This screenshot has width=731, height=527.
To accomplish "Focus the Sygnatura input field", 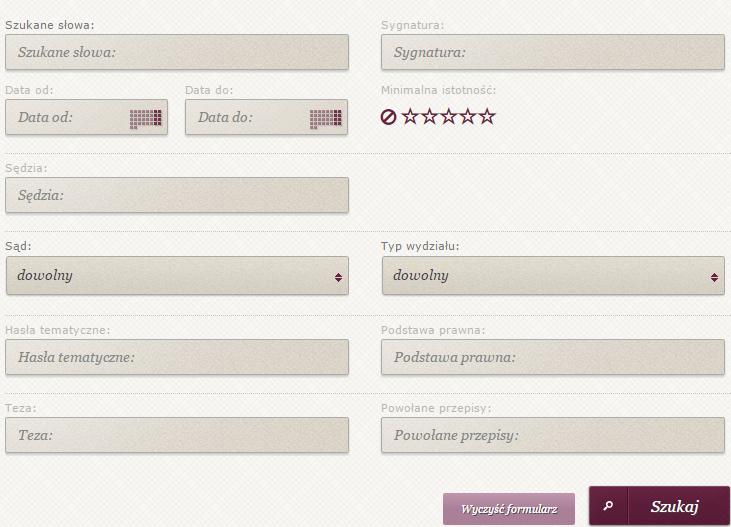I will pyautogui.click(x=553, y=52).
